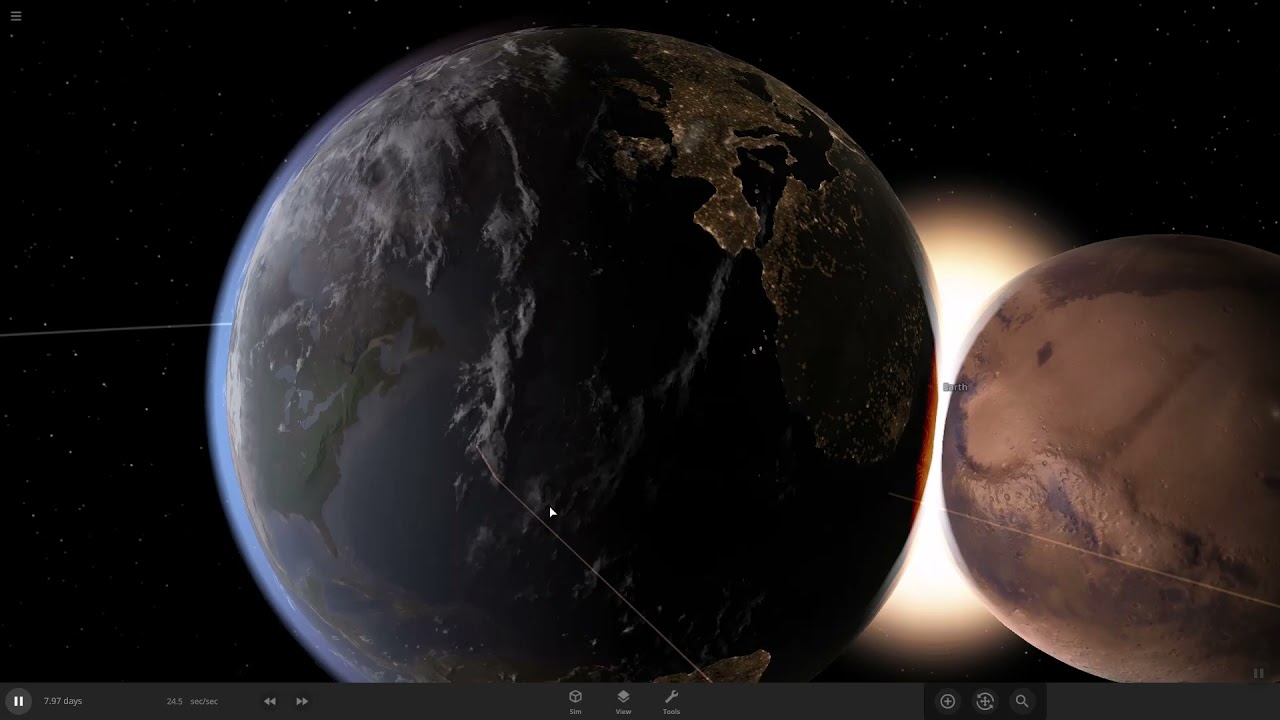This screenshot has height=720, width=1280.
Task: Open the Sim menu
Action: 575,701
